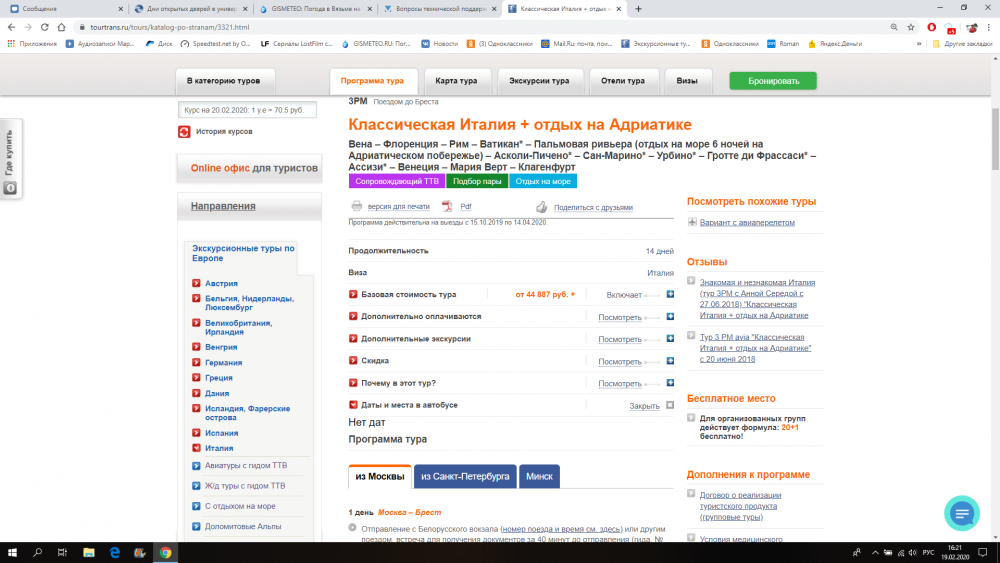Click the info icon on Где купить tab
The width and height of the screenshot is (1000, 563).
click(10, 188)
